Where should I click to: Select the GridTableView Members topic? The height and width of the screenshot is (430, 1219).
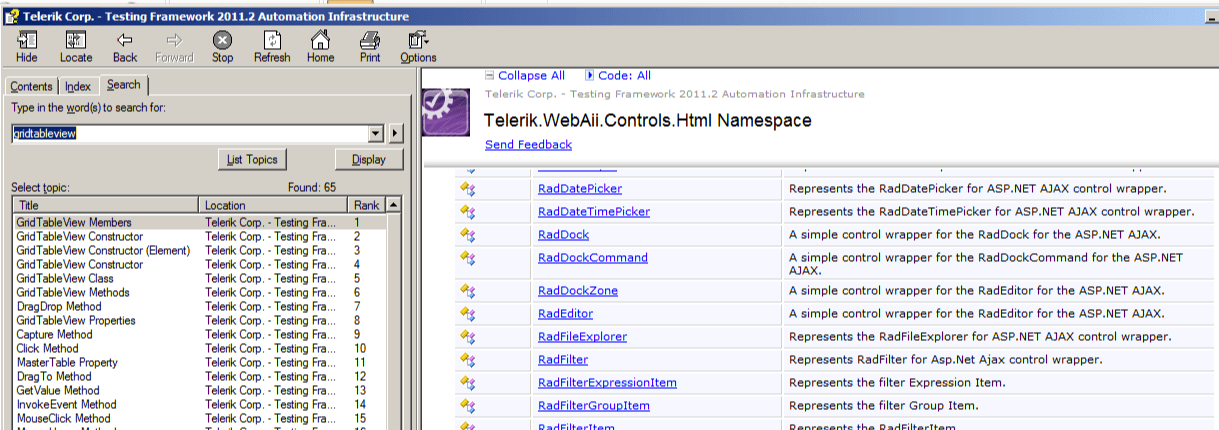(x=199, y=222)
